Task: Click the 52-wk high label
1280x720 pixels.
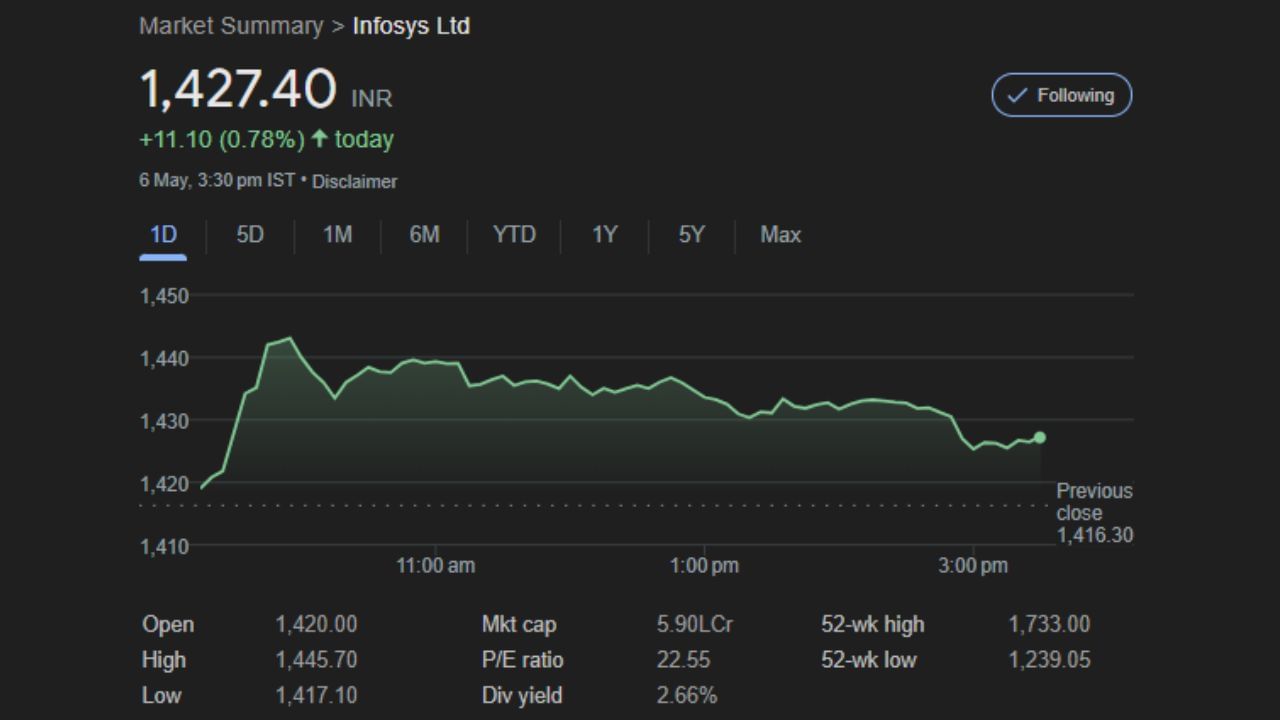Action: click(x=873, y=624)
